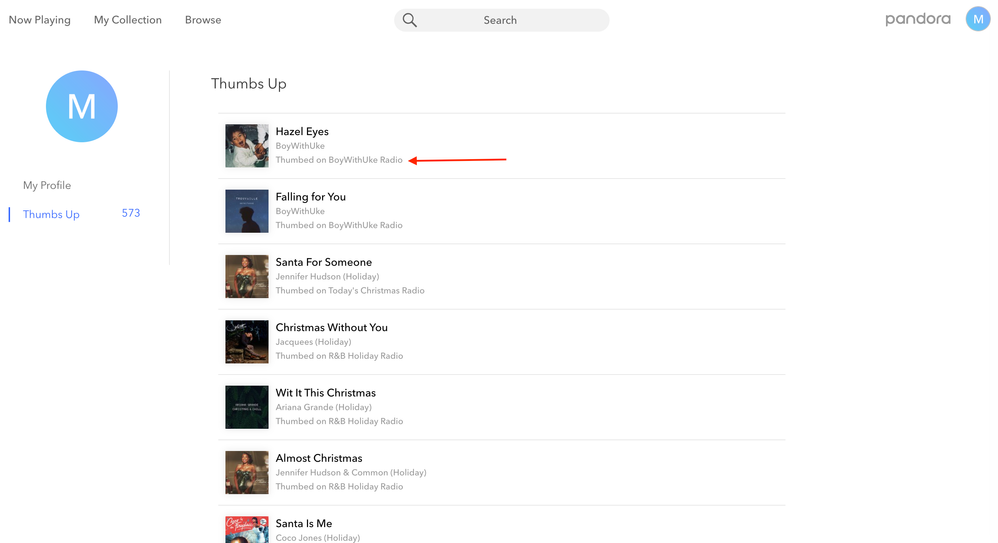Screen dimensions: 998x543
Task: Click the large profile avatar in sidebar
Action: point(81,106)
